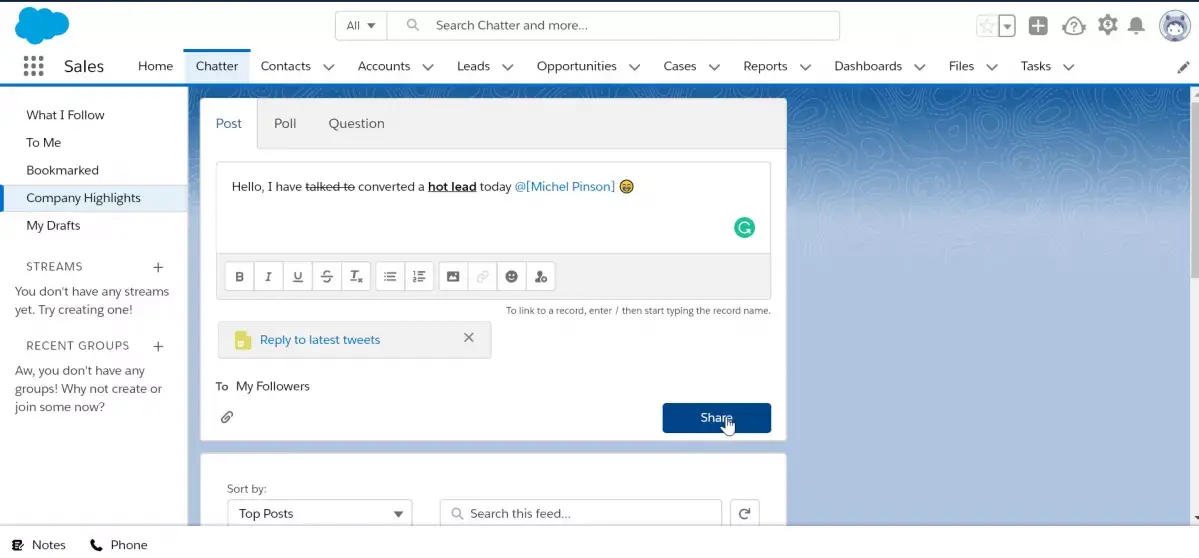The image size is (1199, 558).
Task: Click the green Grammarly icon
Action: (744, 227)
